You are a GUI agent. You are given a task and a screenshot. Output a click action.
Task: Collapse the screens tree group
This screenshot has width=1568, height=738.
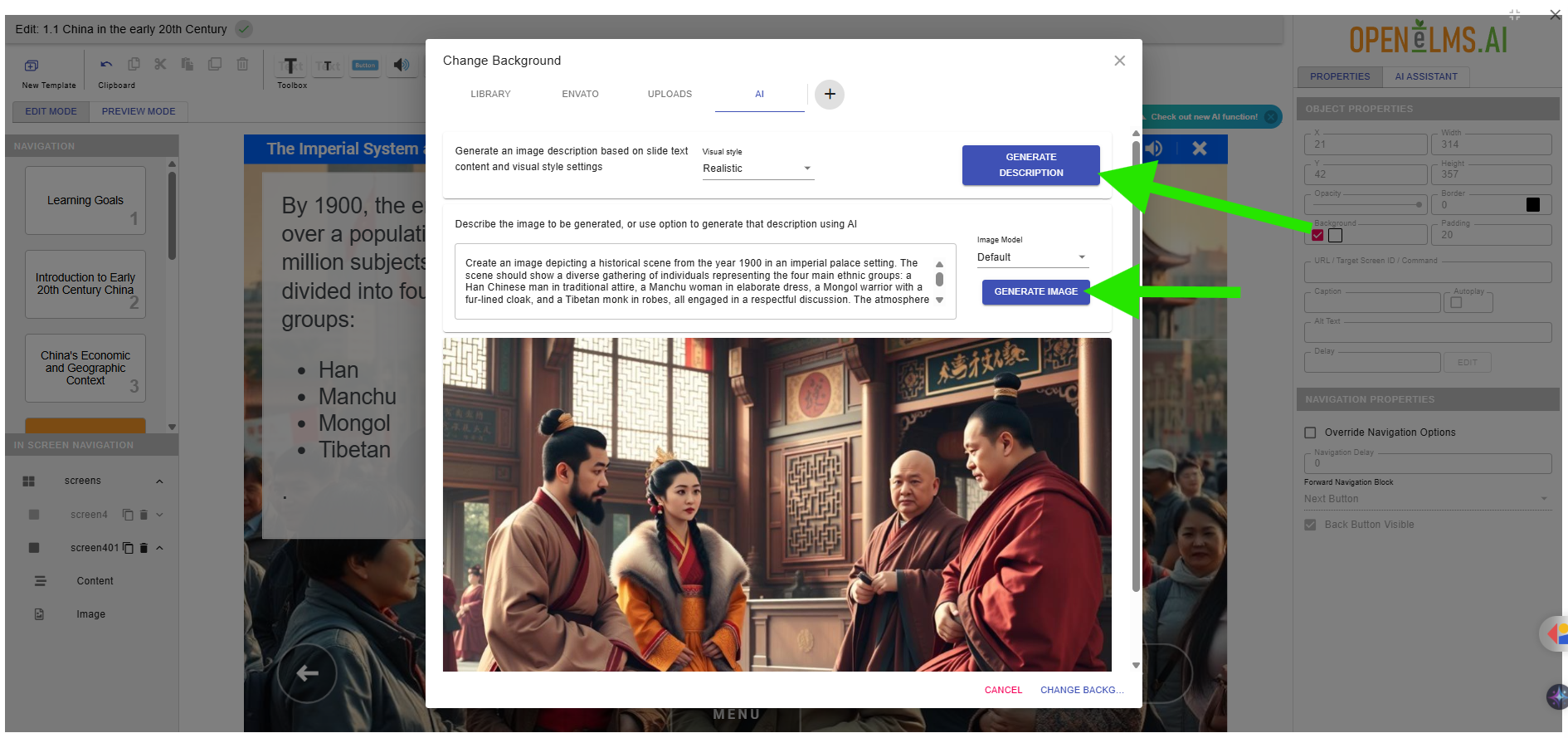pos(159,481)
